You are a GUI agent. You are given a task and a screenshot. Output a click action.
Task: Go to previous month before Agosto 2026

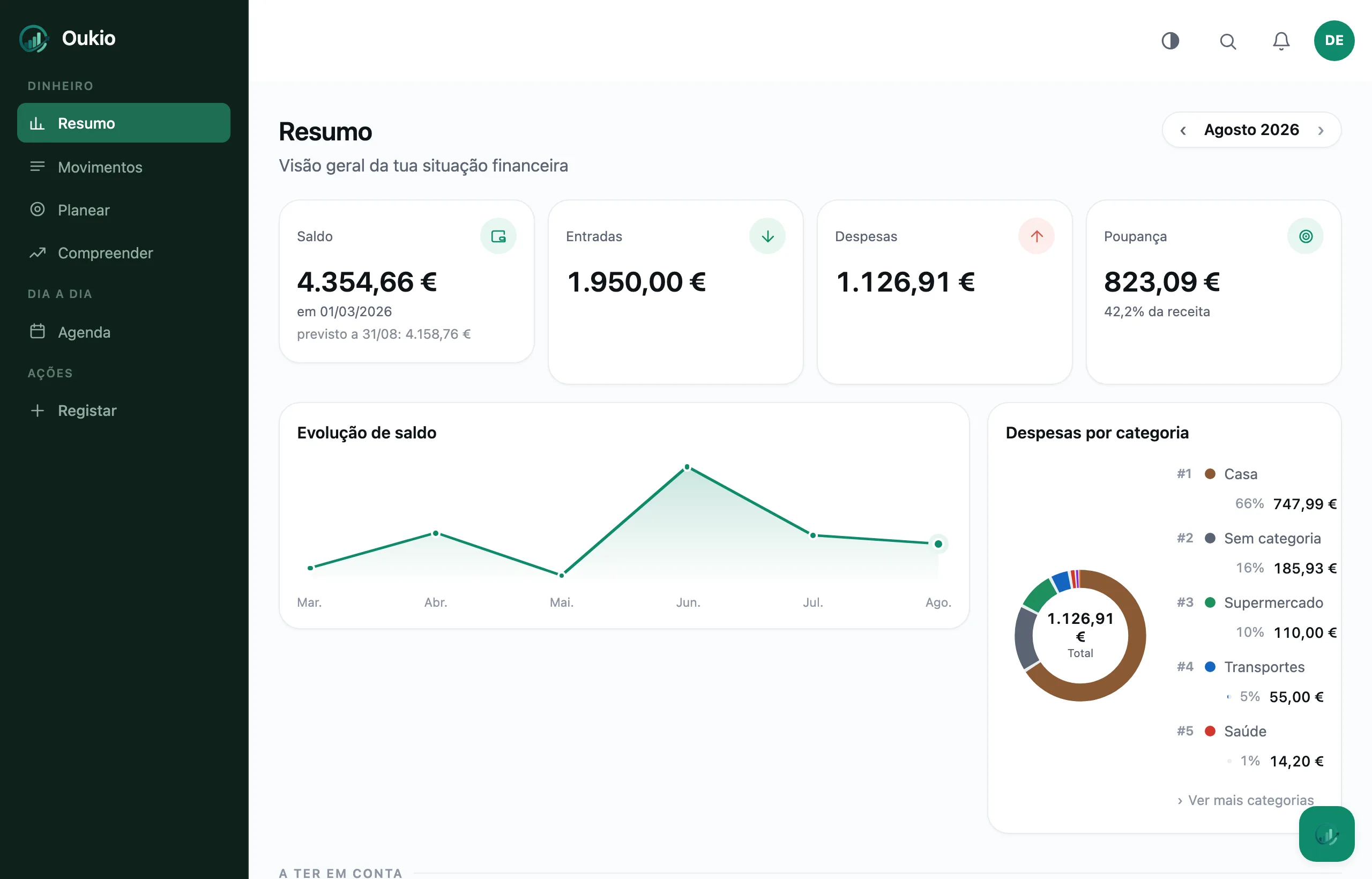click(1183, 130)
